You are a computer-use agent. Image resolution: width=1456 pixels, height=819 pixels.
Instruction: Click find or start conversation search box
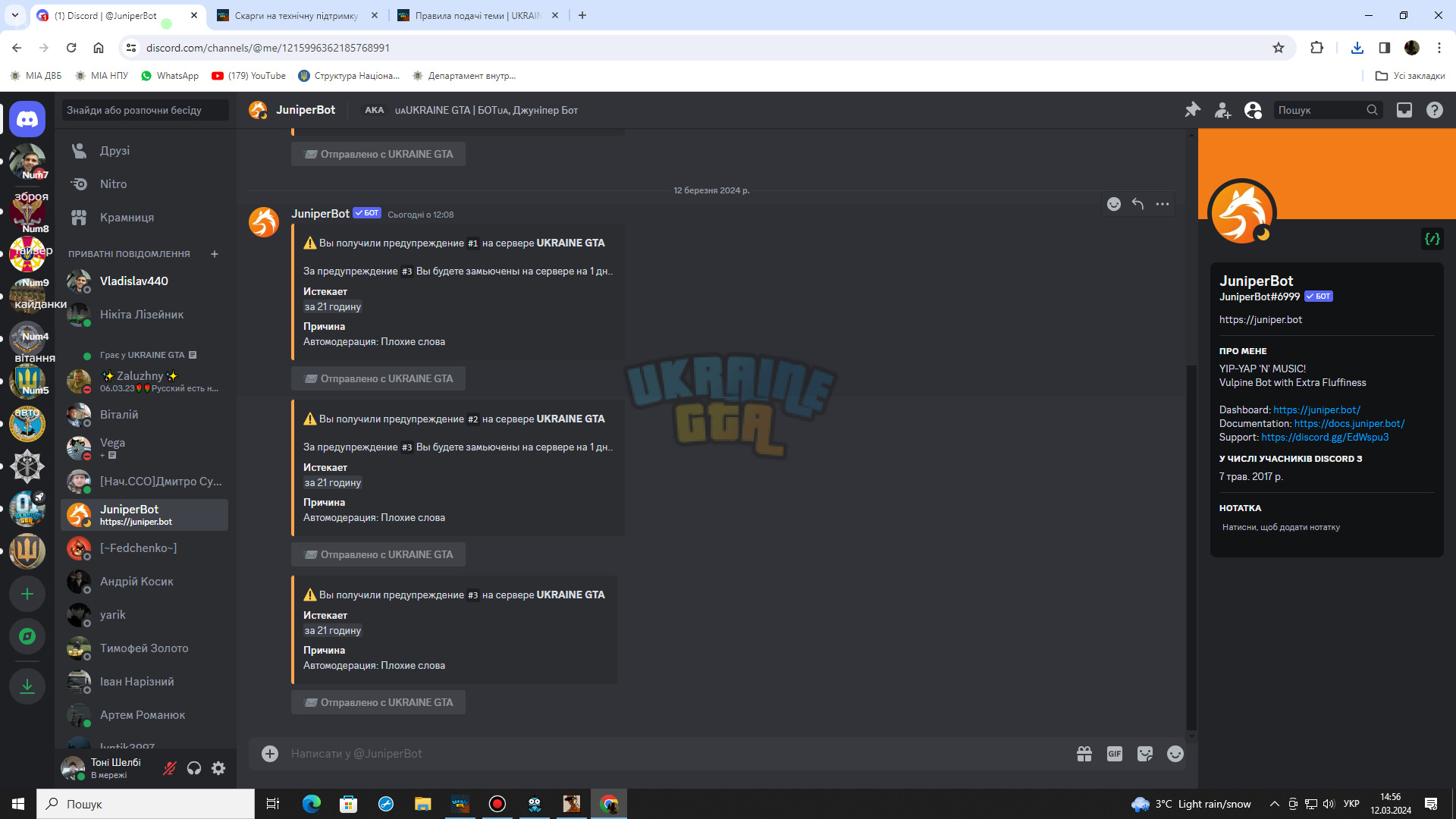(145, 110)
